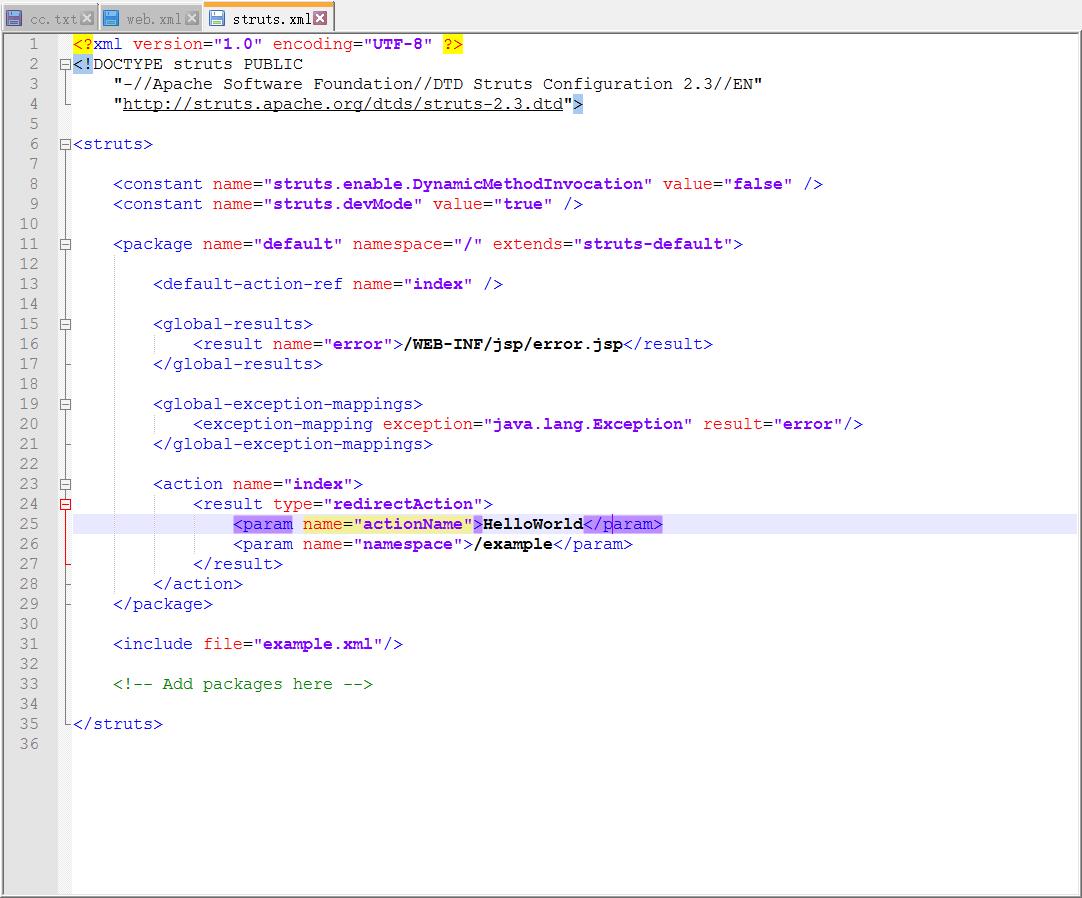Image resolution: width=1082 pixels, height=898 pixels.
Task: Click line number 30 in the gutter
Action: tap(29, 625)
